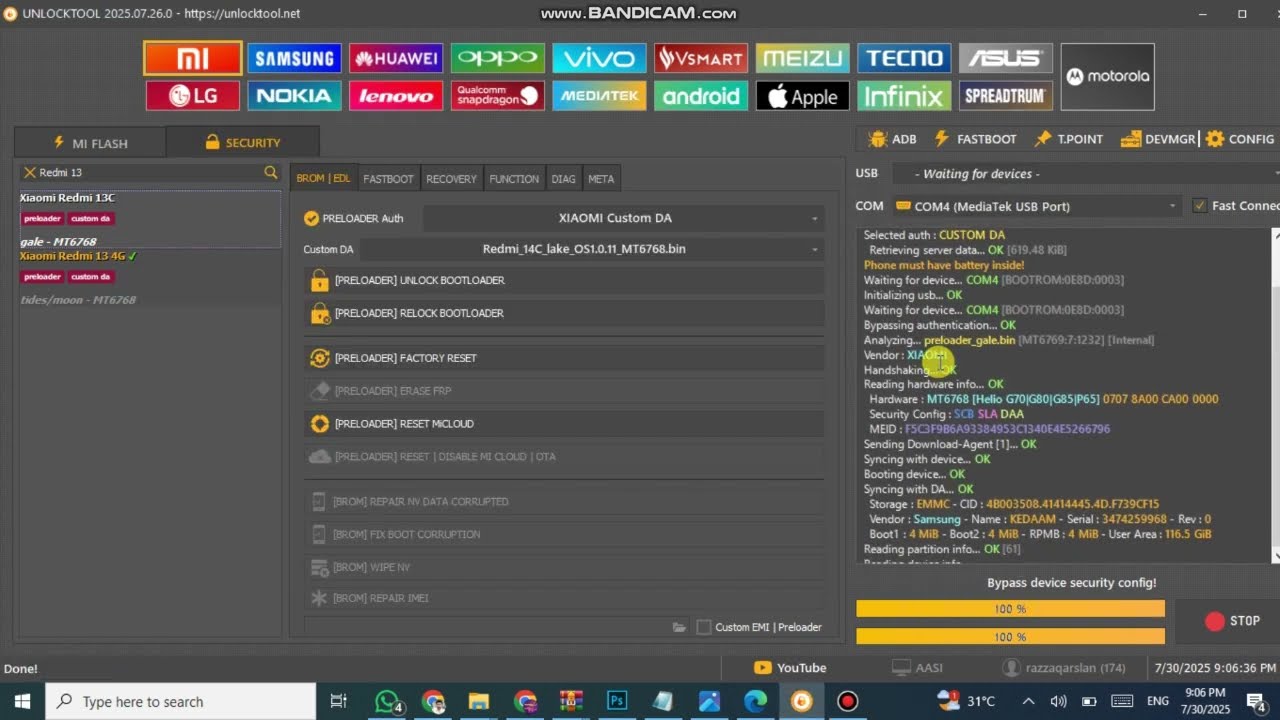Select the Samsung brand icon

[x=294, y=58]
